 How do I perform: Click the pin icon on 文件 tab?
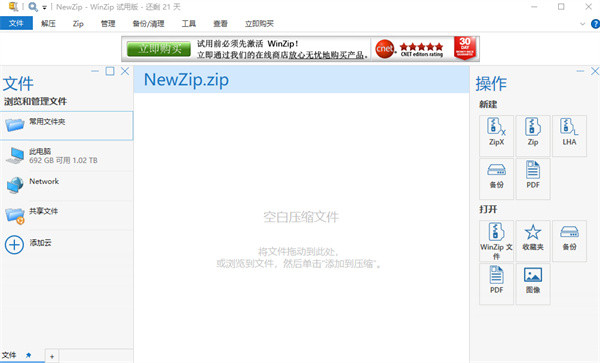(28, 355)
